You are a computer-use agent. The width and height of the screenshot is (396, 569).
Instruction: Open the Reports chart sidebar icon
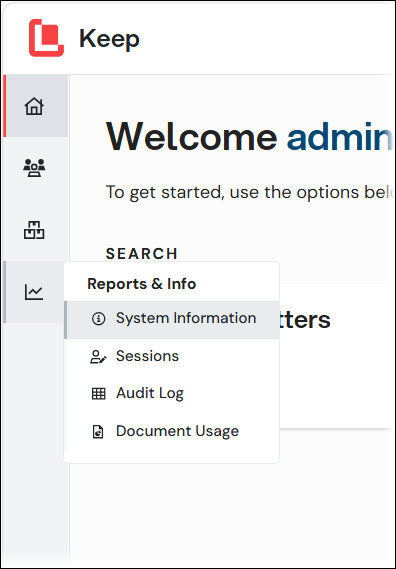(x=34, y=292)
